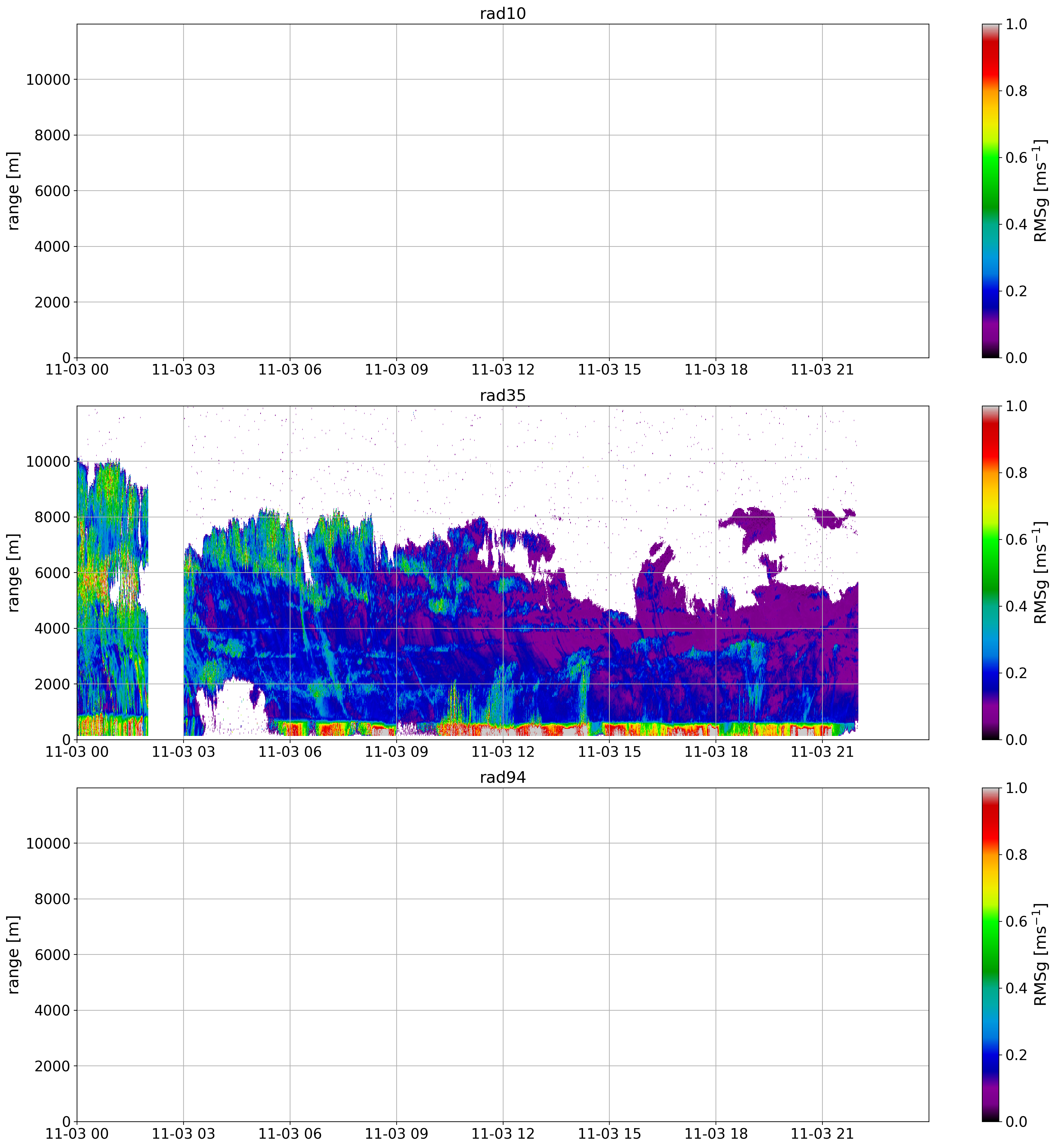Viewport: 1057px width, 1148px height.
Task: Click the rad35 top colorbar
Action: pos(991,572)
